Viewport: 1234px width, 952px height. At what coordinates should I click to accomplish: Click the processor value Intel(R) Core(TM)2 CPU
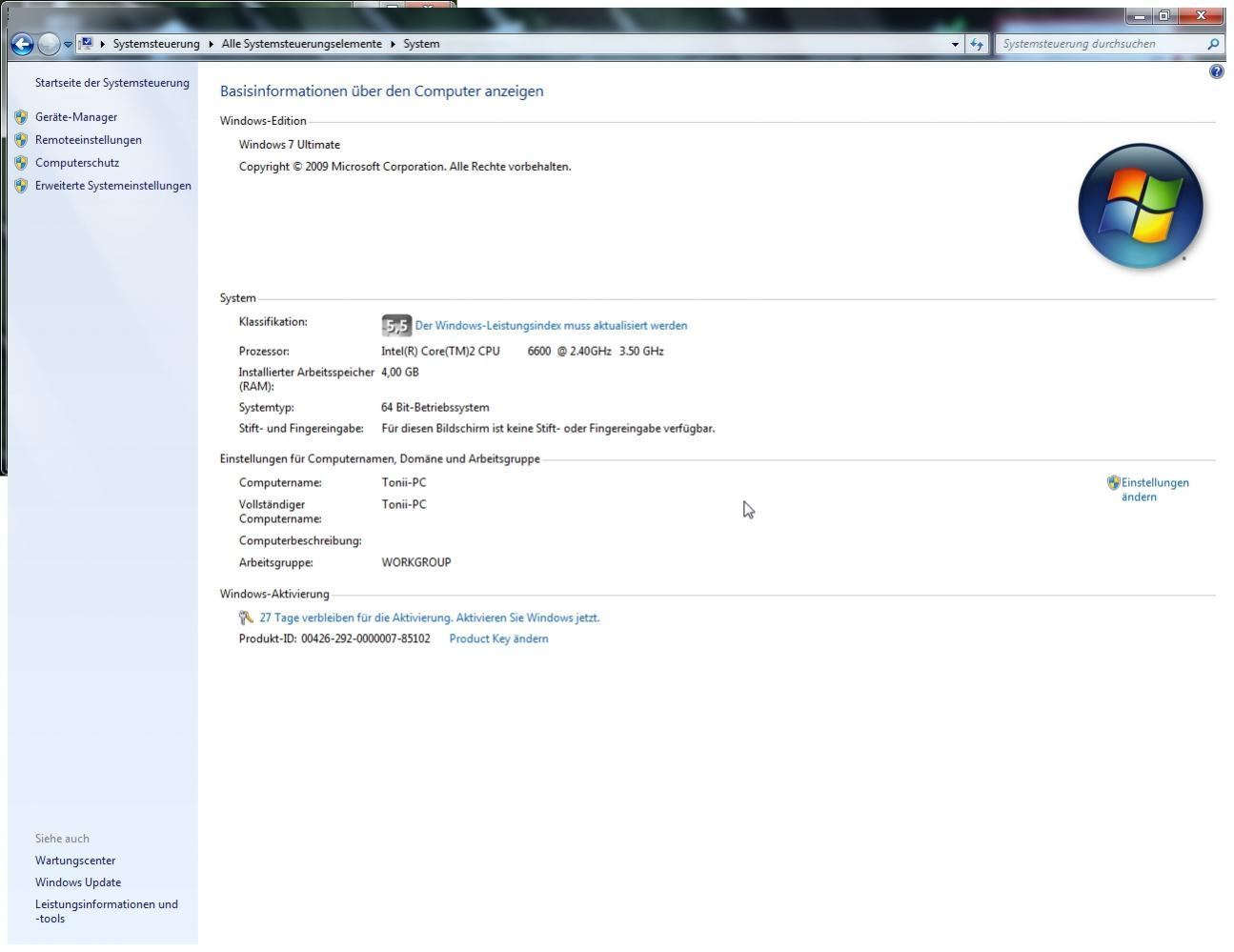point(440,352)
